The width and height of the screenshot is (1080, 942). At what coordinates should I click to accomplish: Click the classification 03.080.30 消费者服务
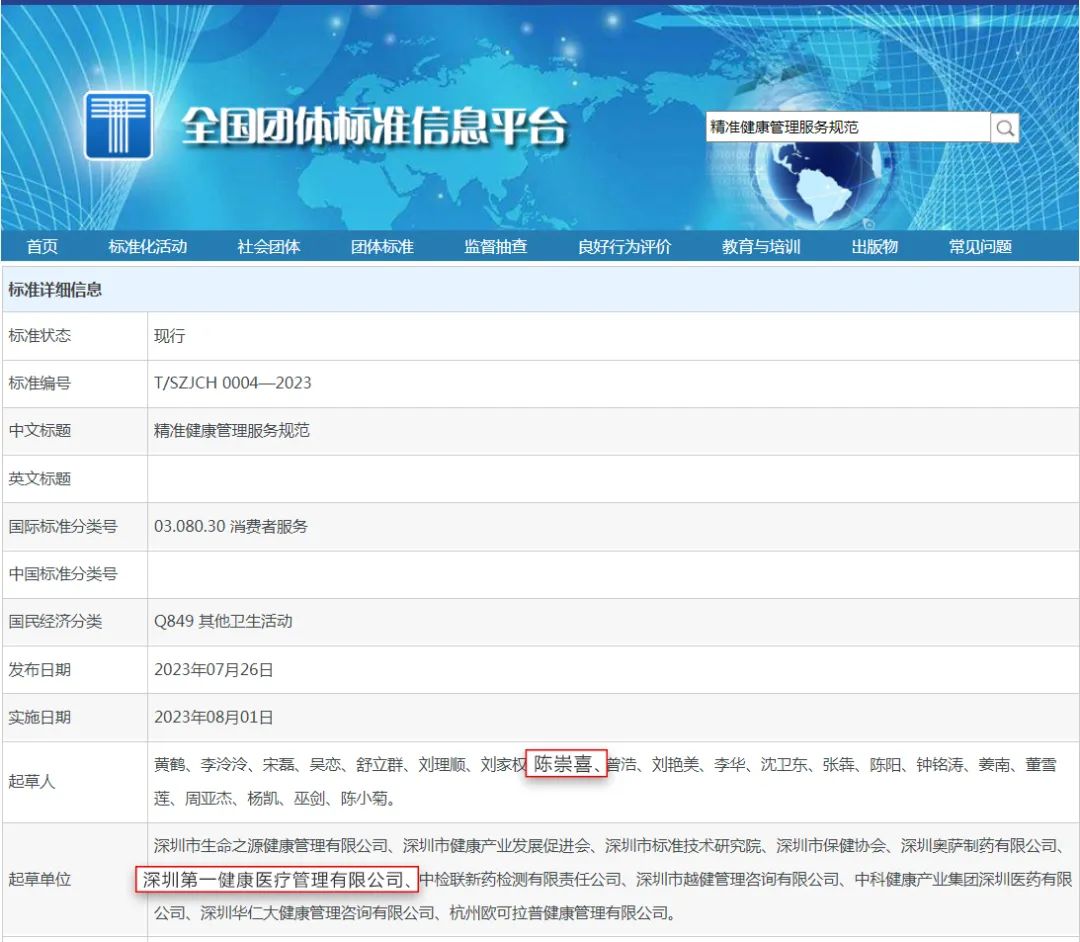tap(230, 526)
